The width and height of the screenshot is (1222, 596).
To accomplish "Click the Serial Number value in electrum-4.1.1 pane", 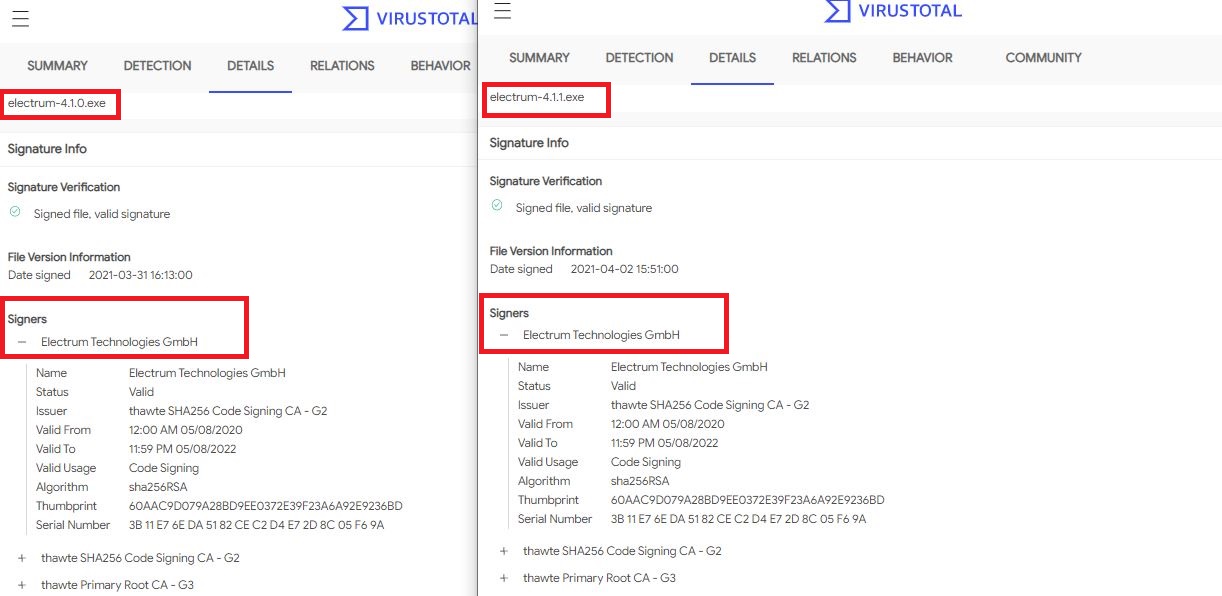I will point(739,519).
